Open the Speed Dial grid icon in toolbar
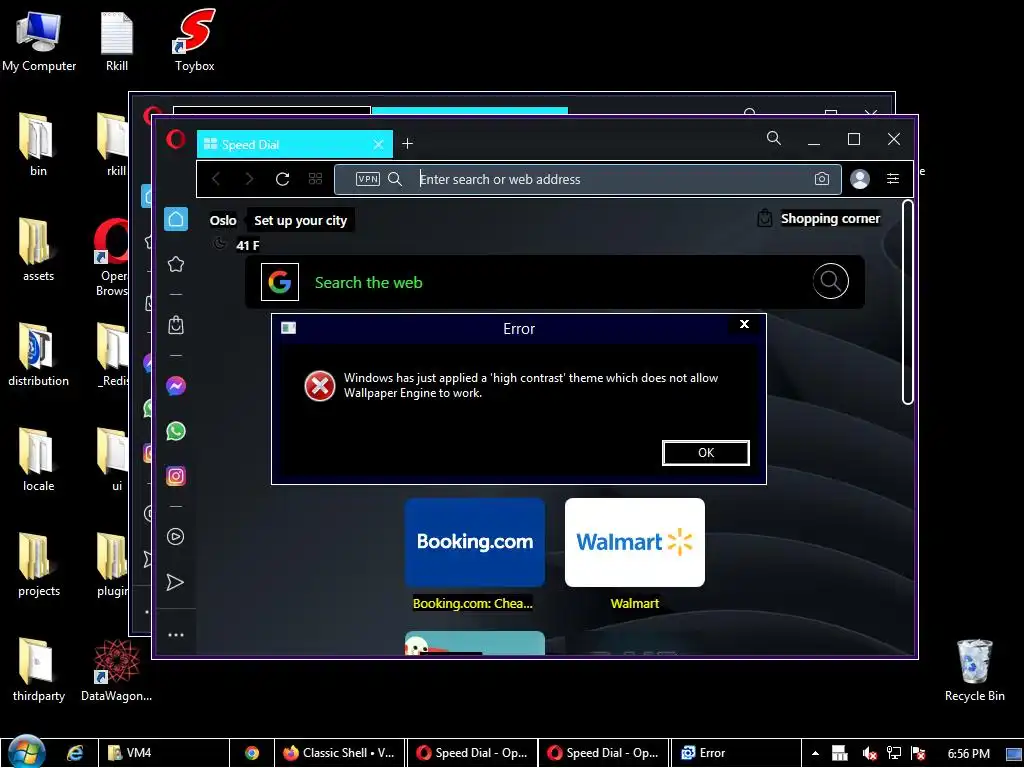Screen dimensions: 1024x768 tap(315, 179)
